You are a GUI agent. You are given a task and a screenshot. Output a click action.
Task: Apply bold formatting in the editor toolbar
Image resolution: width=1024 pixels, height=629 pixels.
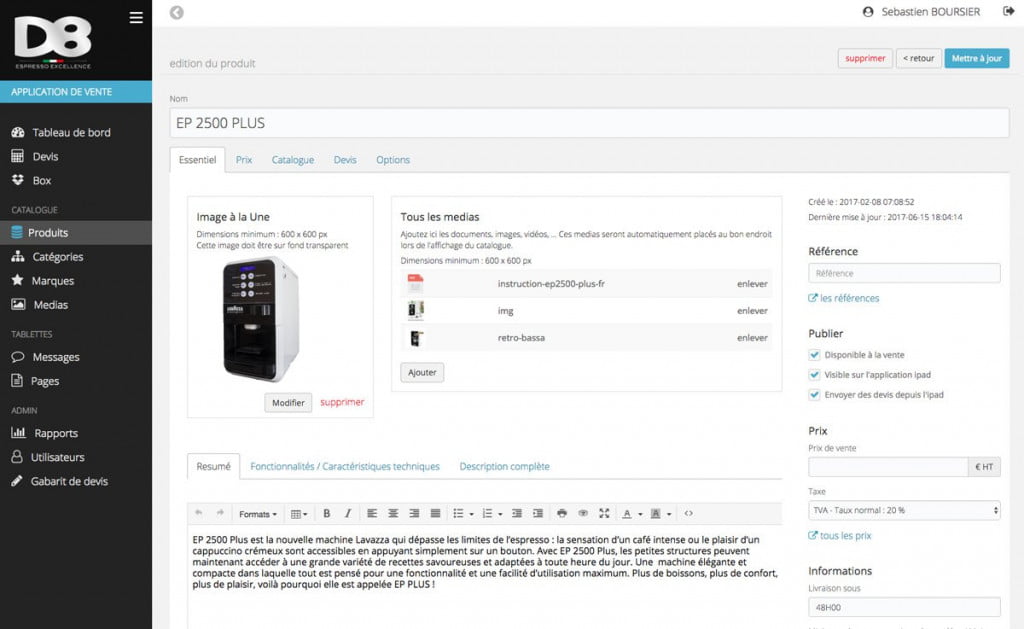coord(327,513)
